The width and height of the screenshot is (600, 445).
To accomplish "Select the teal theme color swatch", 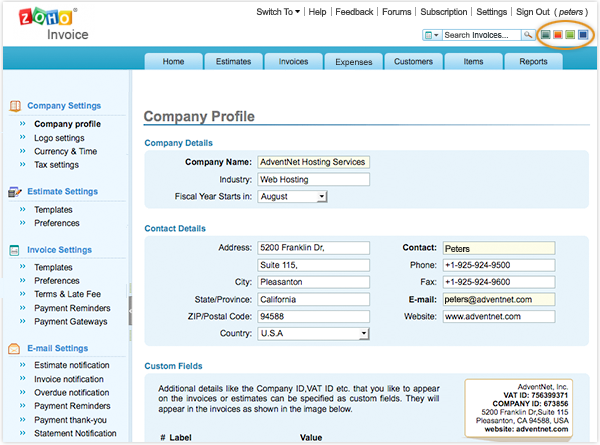I will point(546,35).
